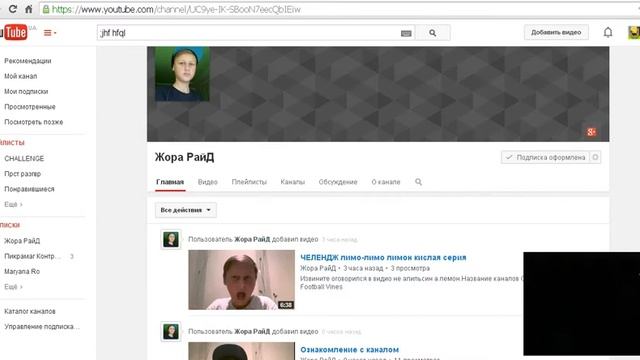Open the CHALLENGE playlist in sidebar

[24, 158]
